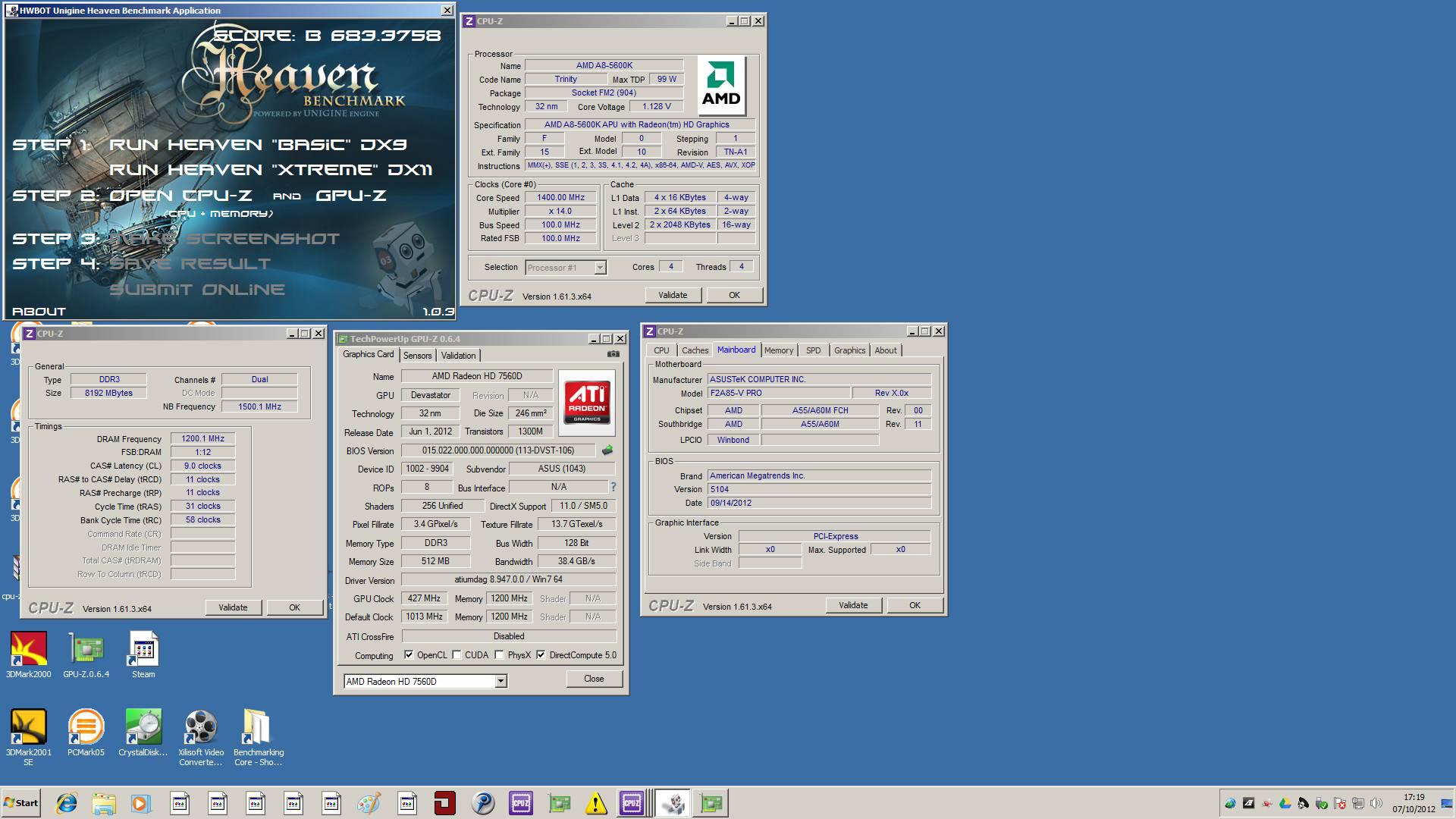Click OK in the CPU-Z mainboard window
This screenshot has width=1456, height=819.
pyautogui.click(x=915, y=605)
